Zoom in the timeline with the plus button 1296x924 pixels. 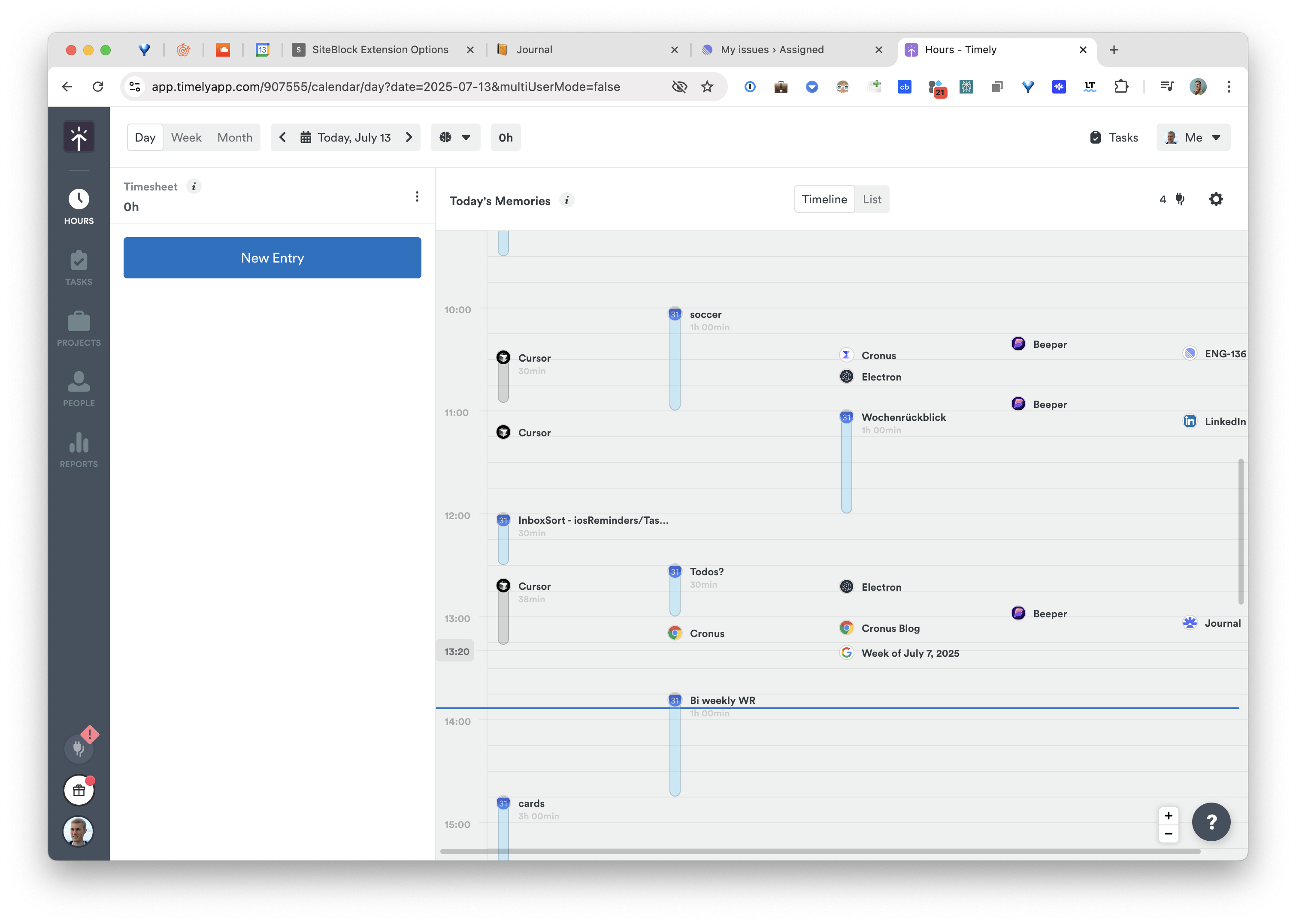[1168, 815]
